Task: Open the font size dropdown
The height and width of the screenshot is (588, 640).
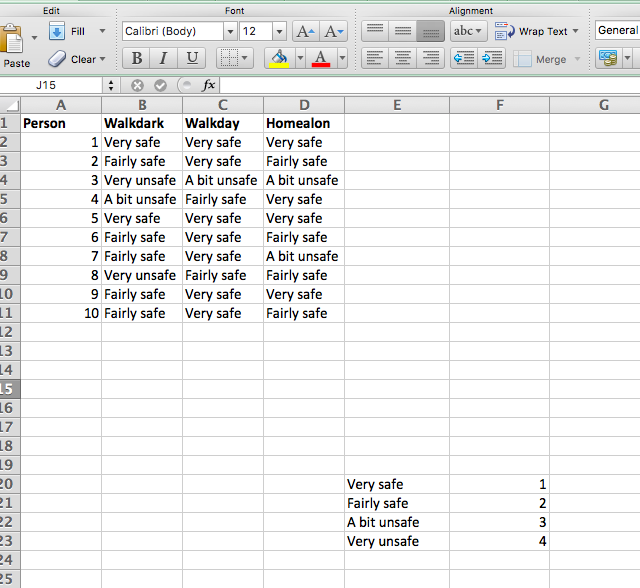Action: pos(280,31)
